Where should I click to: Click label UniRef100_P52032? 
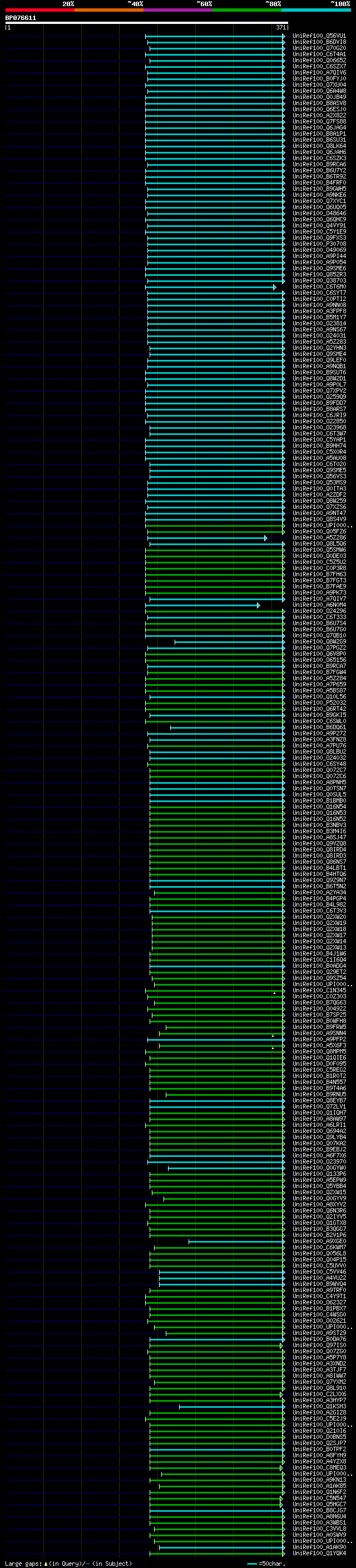coord(319,703)
